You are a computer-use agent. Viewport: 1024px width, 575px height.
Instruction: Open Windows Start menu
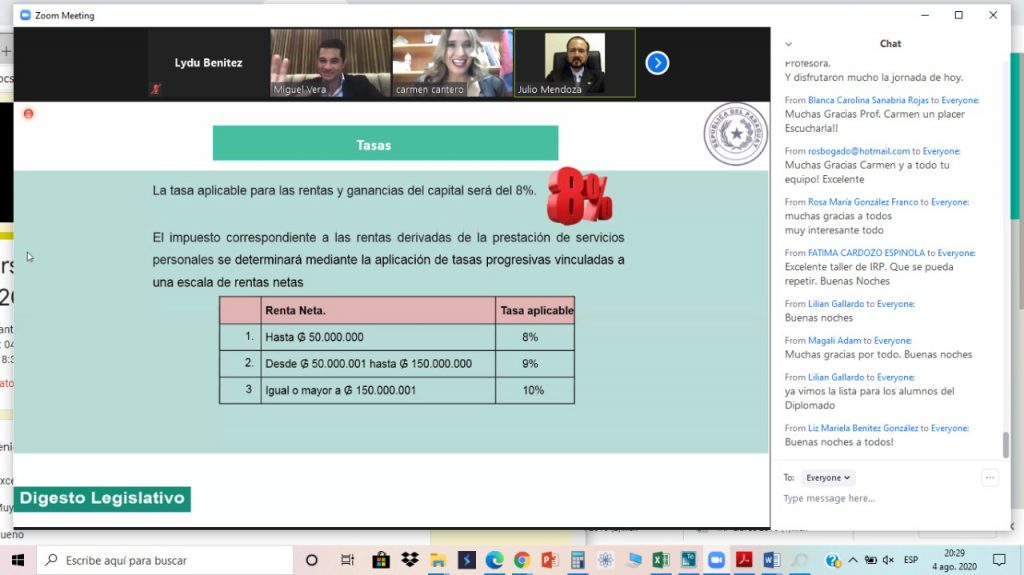pyautogui.click(x=17, y=560)
